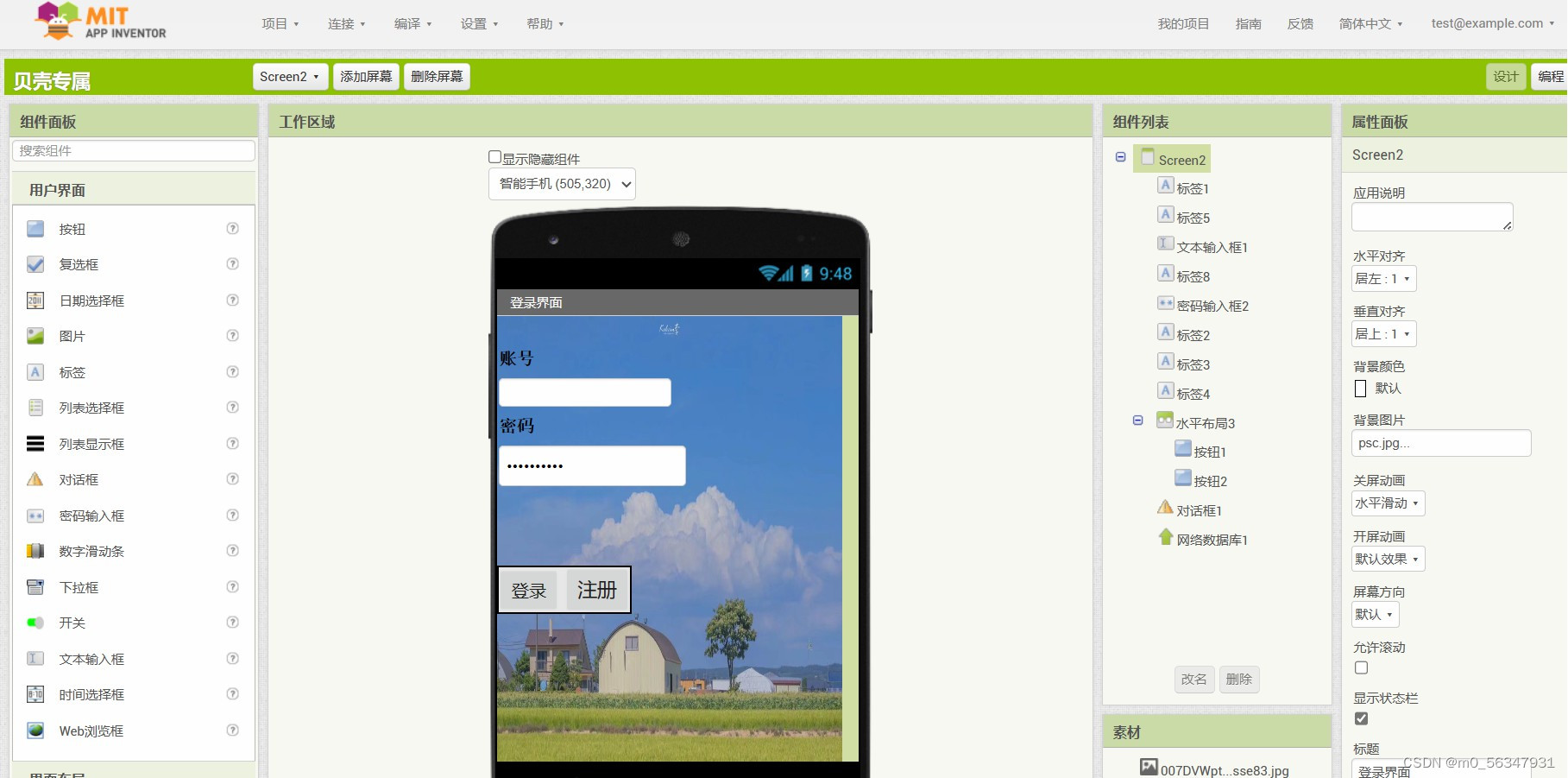Screen dimensions: 1568x778
Task: Select the 数字滑动条 component icon
Action: click(x=35, y=550)
